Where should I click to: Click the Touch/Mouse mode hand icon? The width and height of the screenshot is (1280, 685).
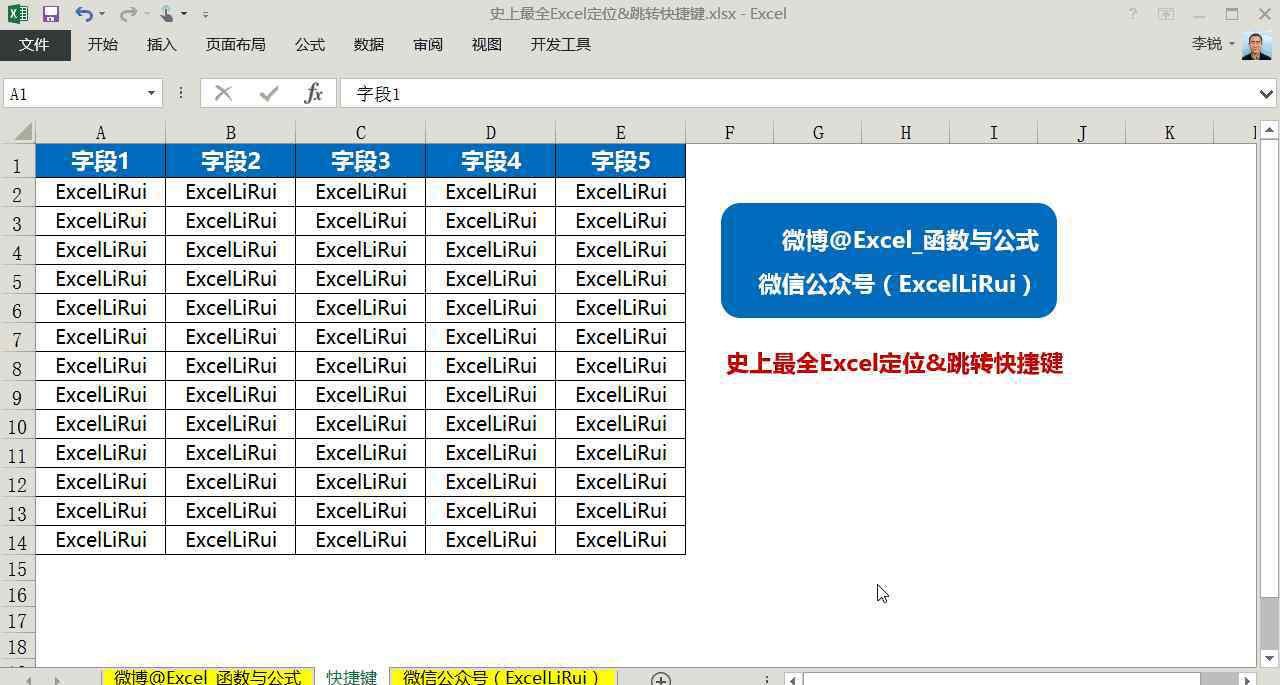click(168, 14)
